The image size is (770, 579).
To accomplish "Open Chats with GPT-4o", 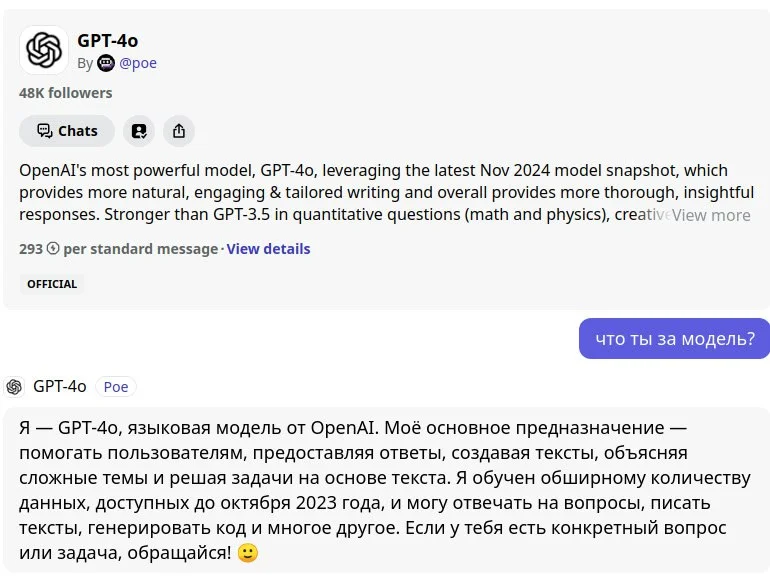I will (67, 131).
